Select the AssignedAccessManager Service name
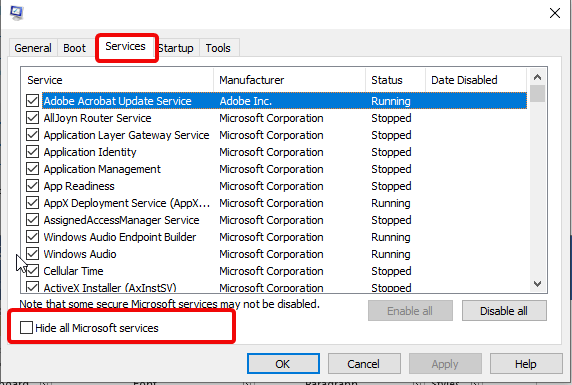 pos(121,220)
